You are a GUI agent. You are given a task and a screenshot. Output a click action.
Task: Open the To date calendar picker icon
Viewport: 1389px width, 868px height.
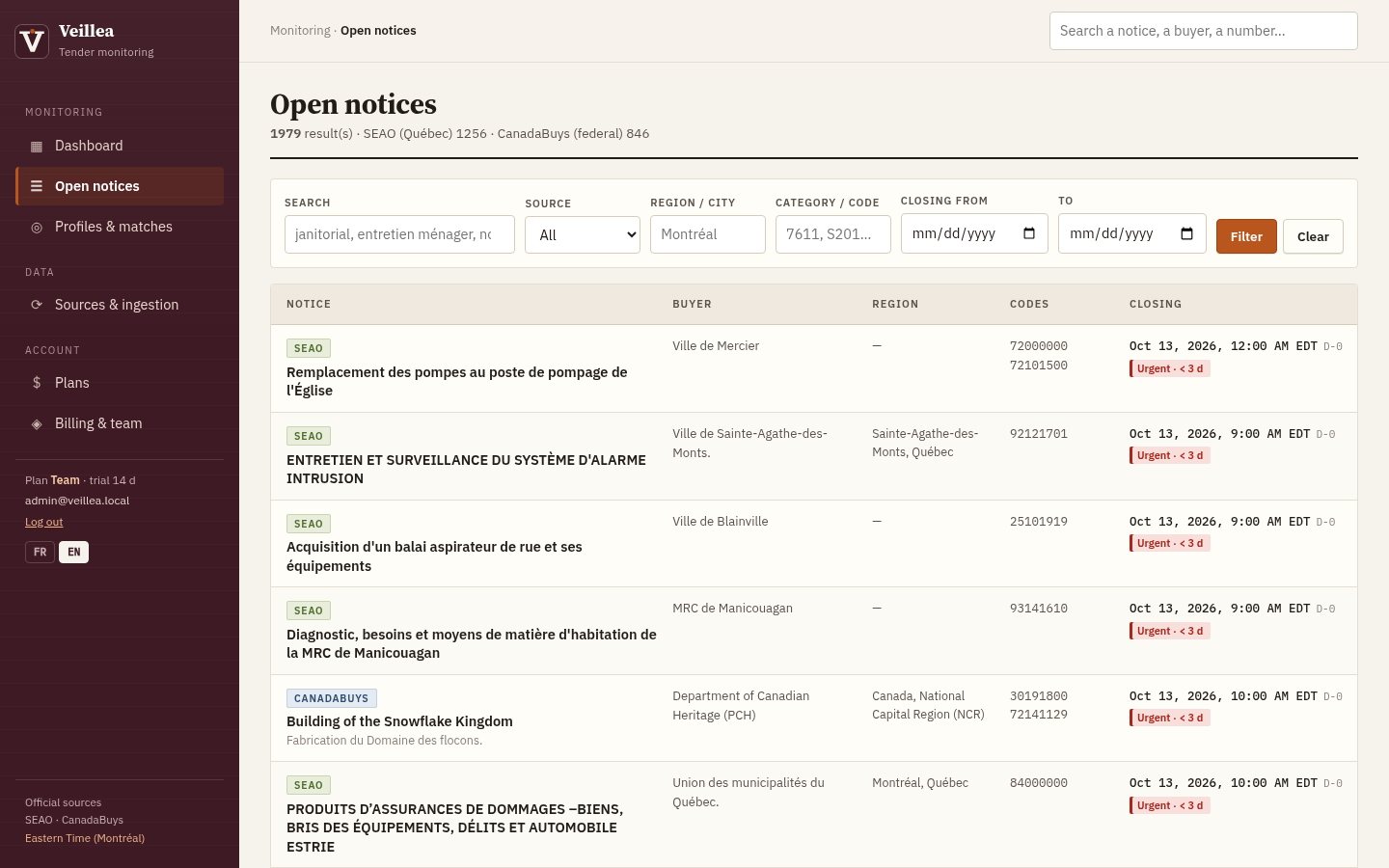(x=1187, y=233)
